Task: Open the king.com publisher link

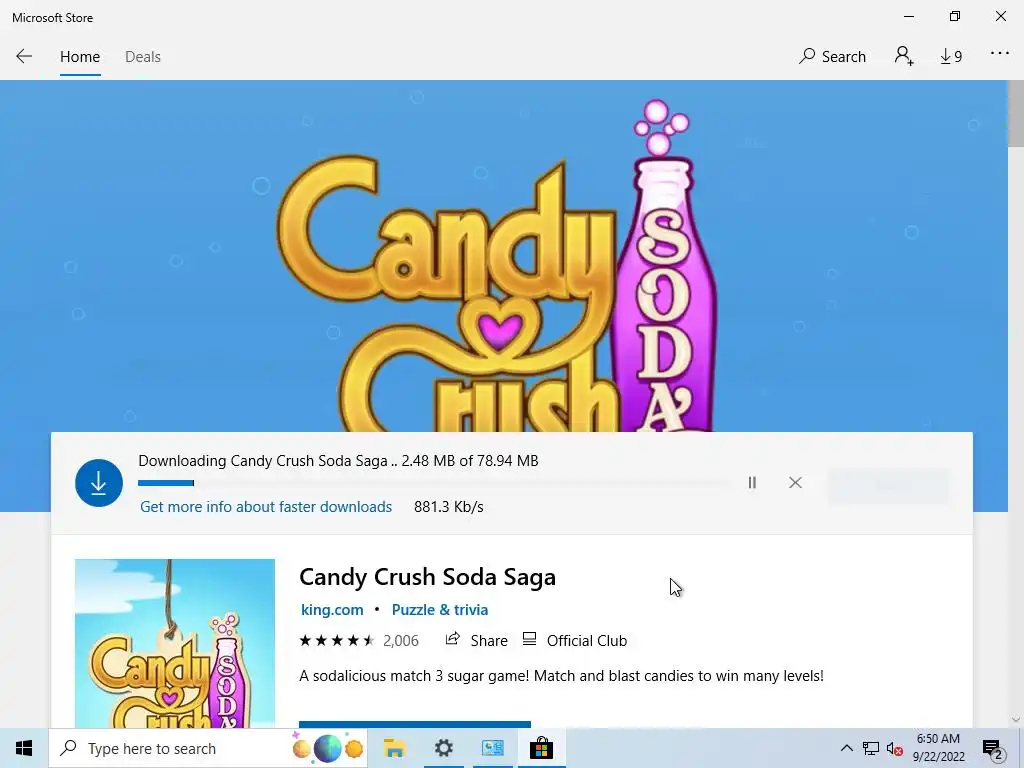Action: coord(332,610)
